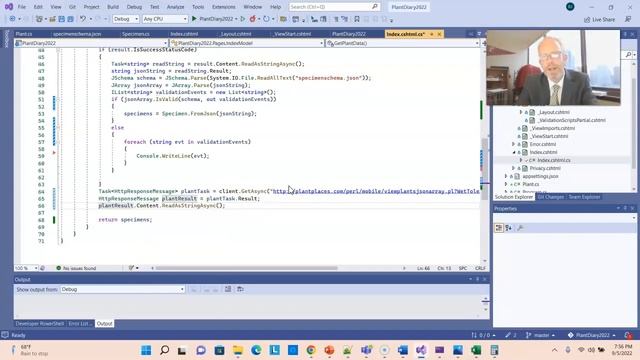Open the Debug configuration dropdown
640x360 pixels.
pyautogui.click(x=126, y=19)
